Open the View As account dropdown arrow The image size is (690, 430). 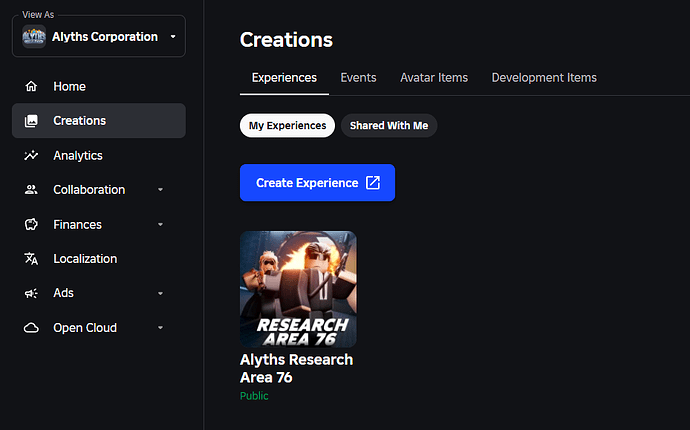173,37
